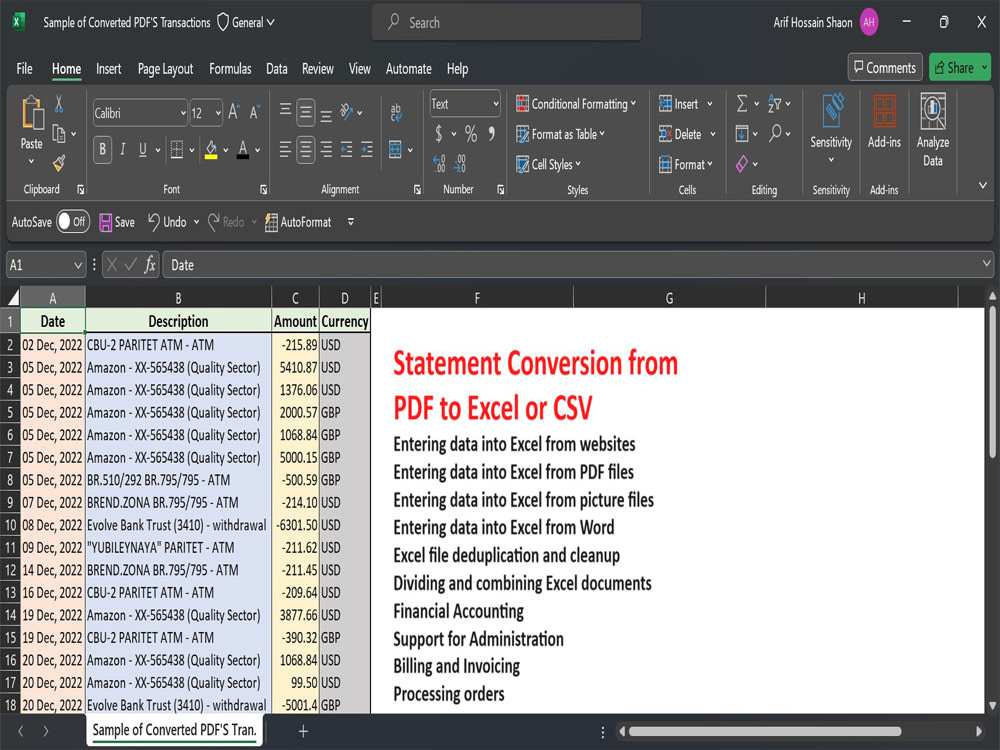Viewport: 1000px width, 750px height.
Task: Click the Comments button
Action: click(885, 67)
